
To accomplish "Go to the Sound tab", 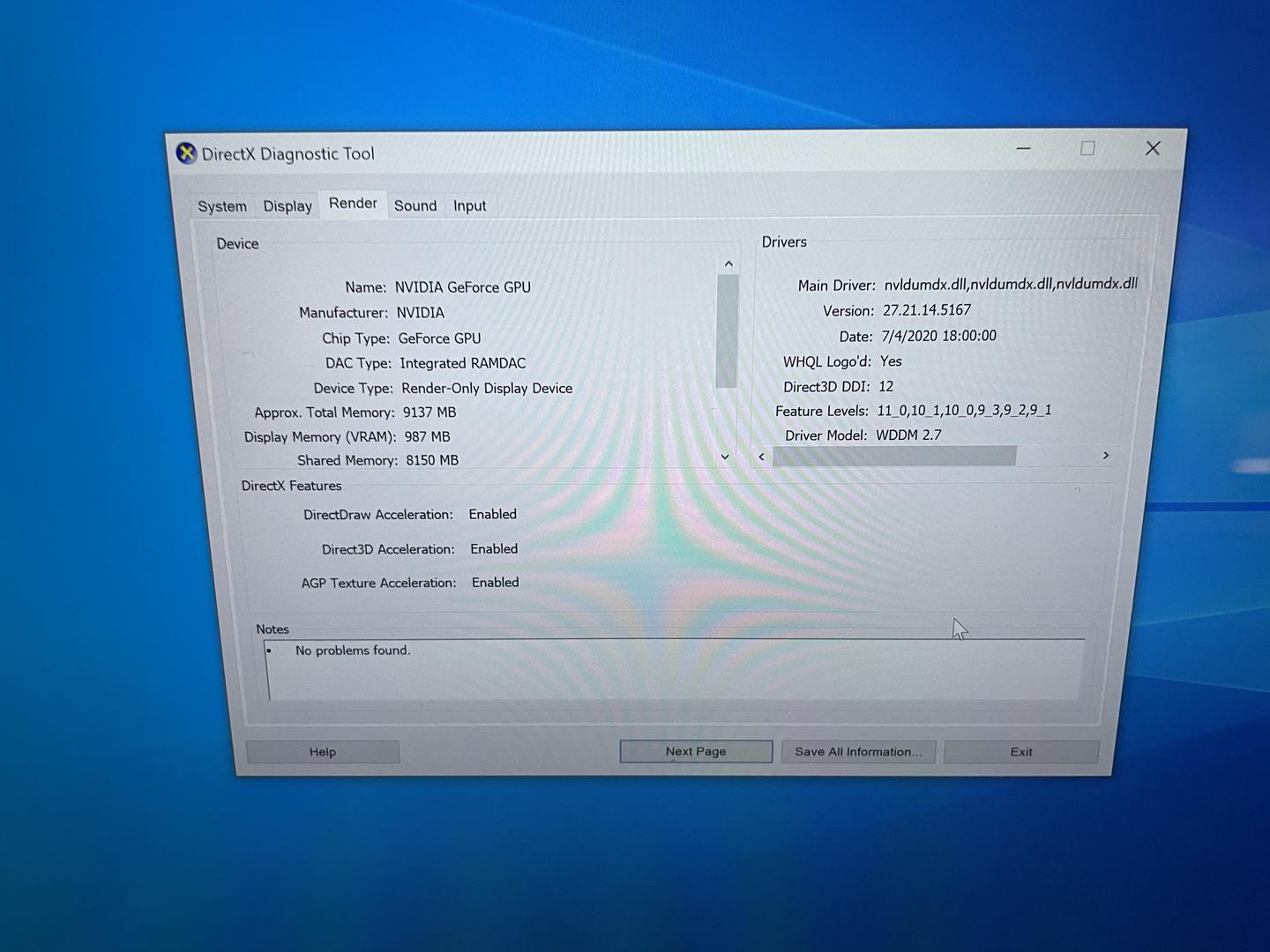I will point(415,205).
